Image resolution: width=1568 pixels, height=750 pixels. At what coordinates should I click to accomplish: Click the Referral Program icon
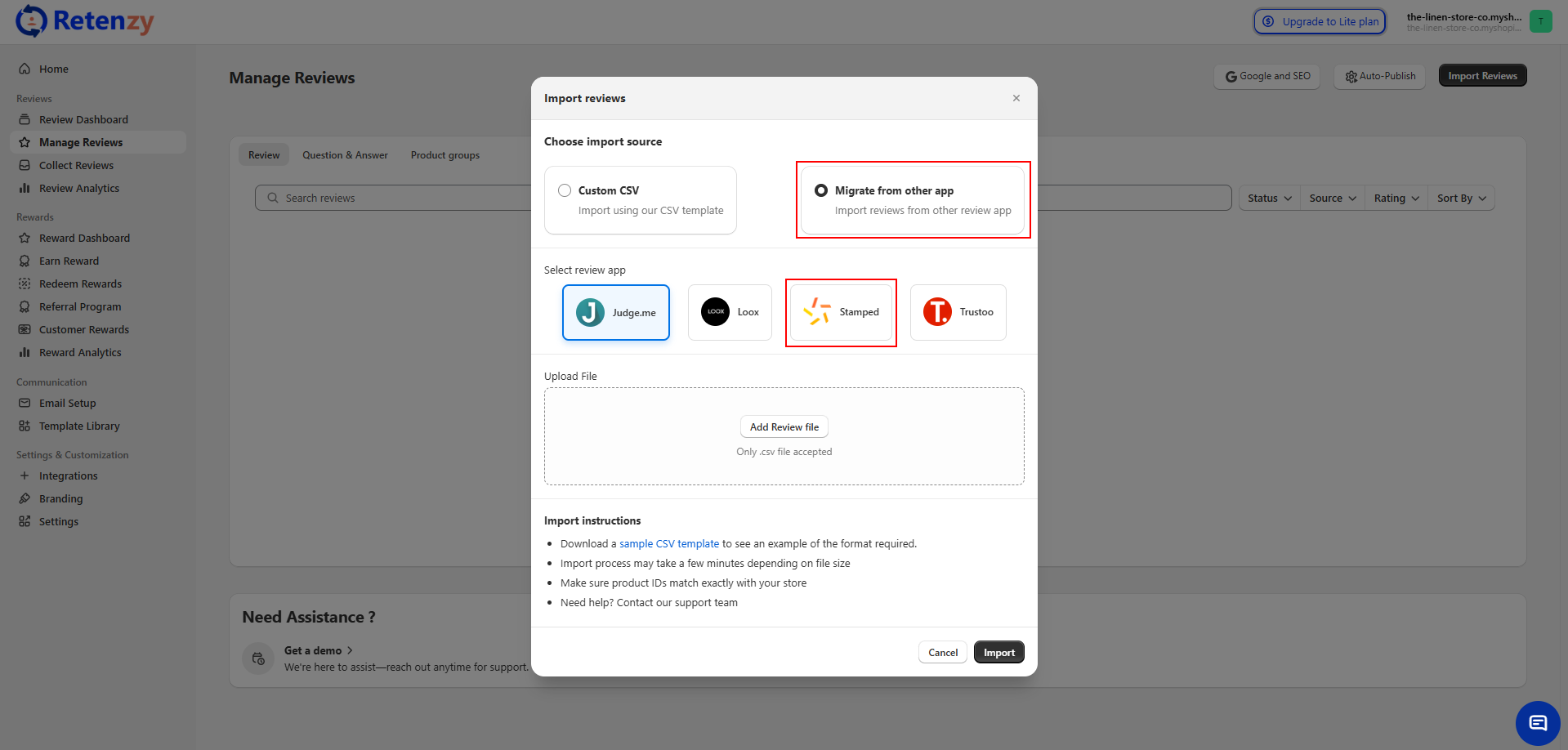pos(25,306)
